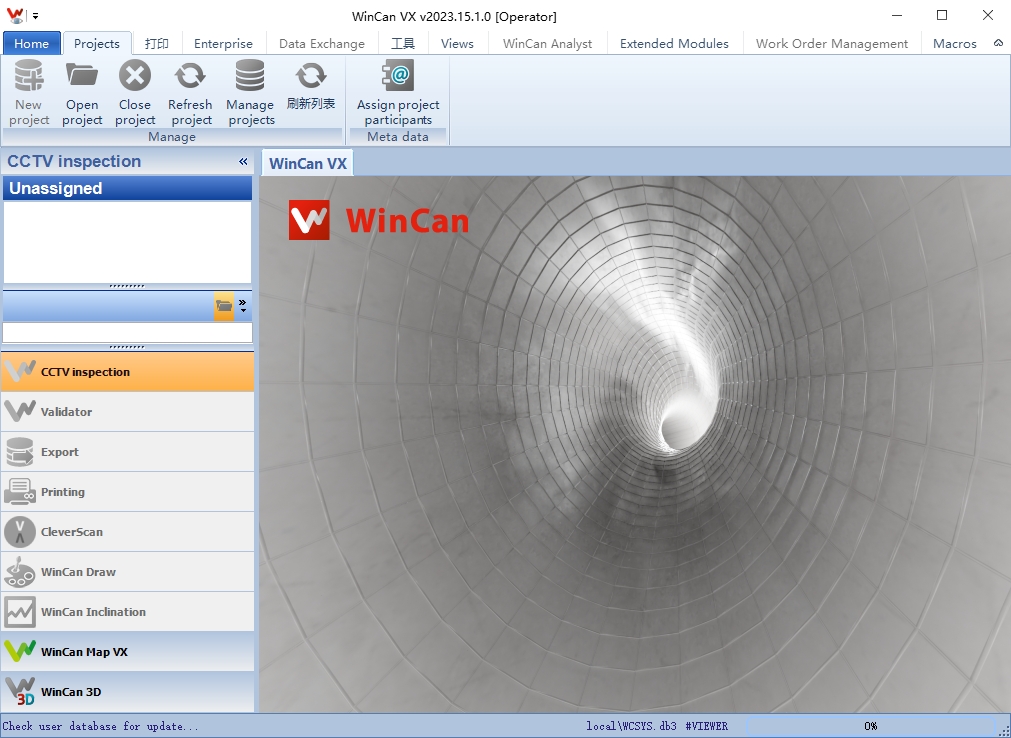Screen dimensions: 1011x738
Task: Open the quick access toolbar dropdown
Action: click(35, 16)
